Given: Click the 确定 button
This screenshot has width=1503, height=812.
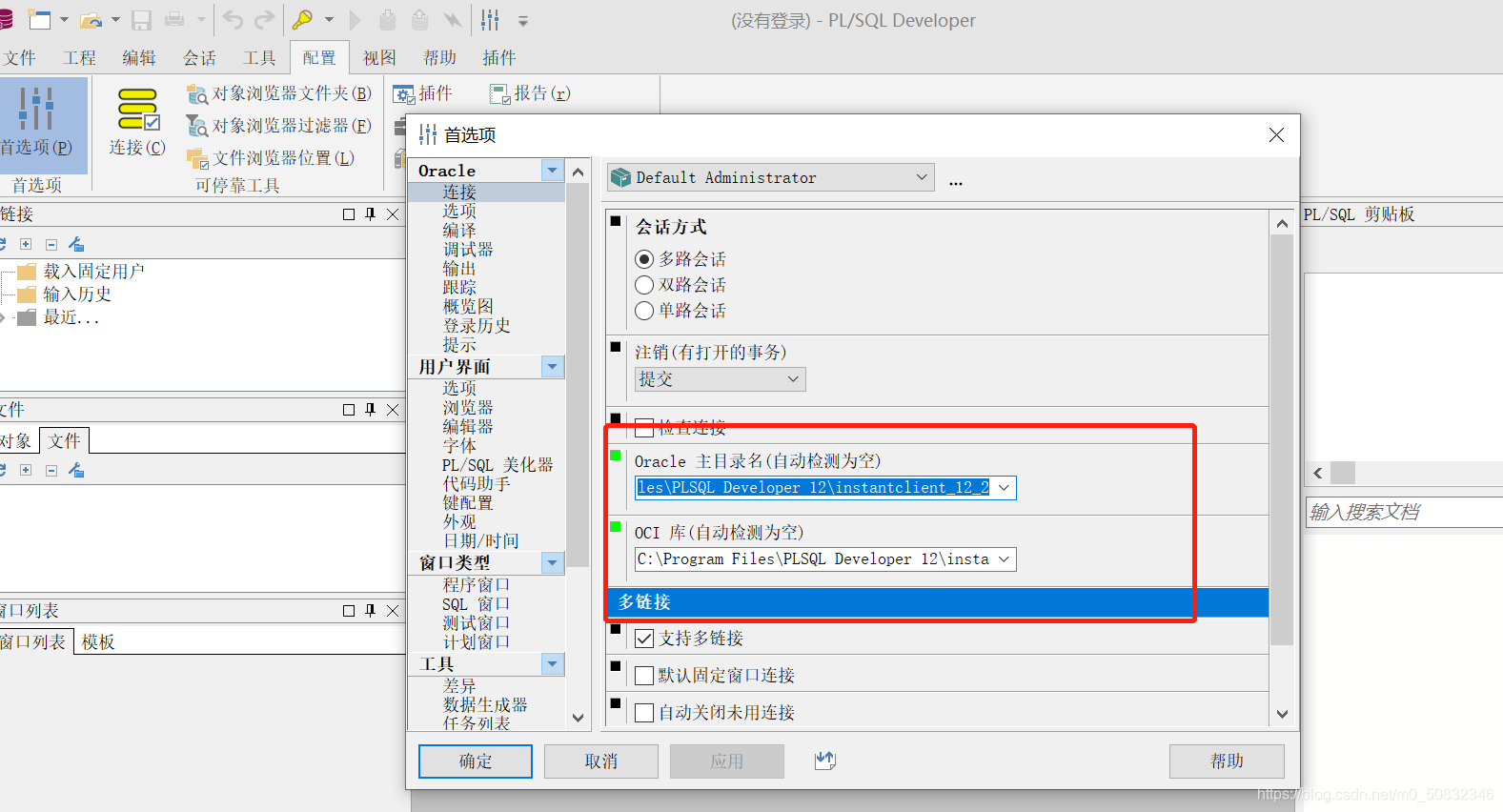Looking at the screenshot, I should click(476, 761).
